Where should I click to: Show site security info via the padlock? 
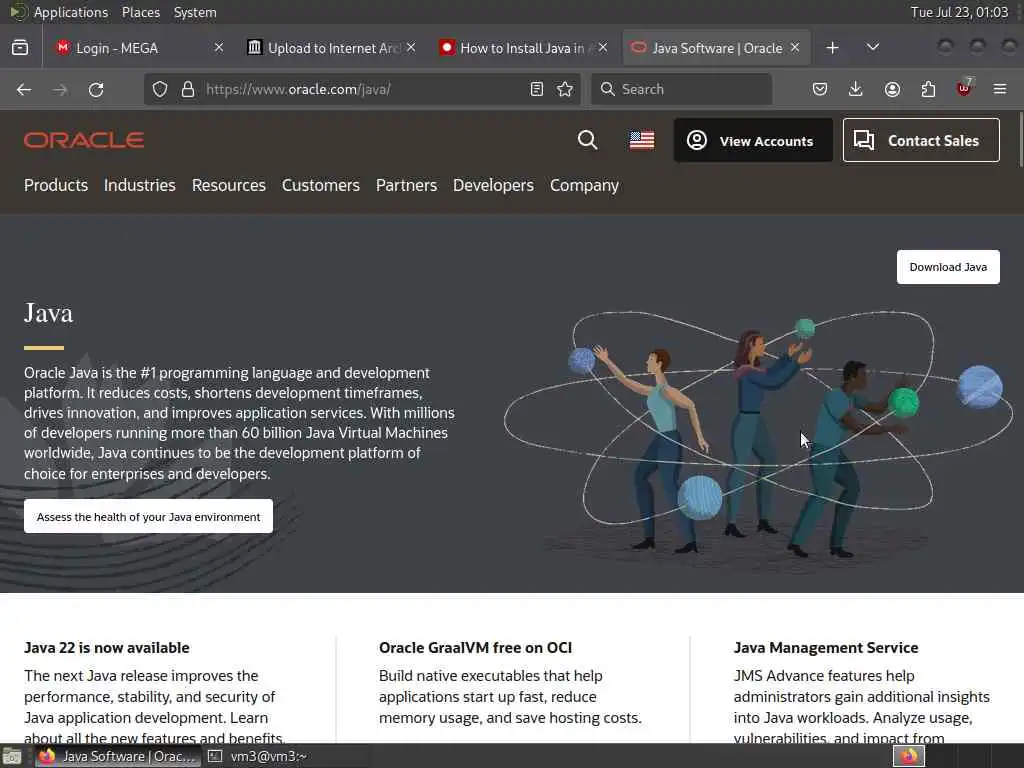click(x=188, y=89)
